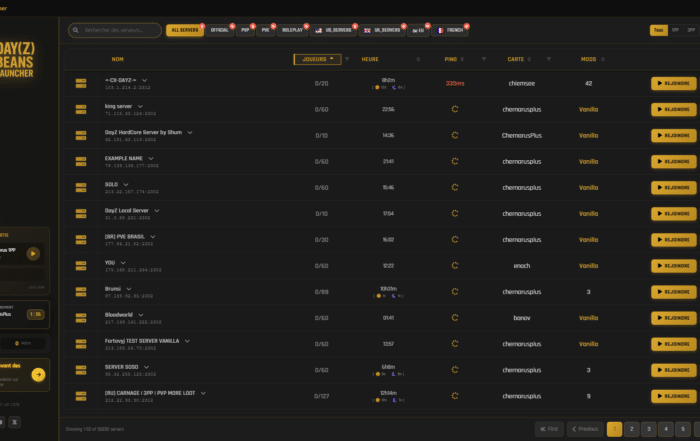Select the ROLEPLAY filter tab
The height and width of the screenshot is (441, 700).
click(x=292, y=30)
